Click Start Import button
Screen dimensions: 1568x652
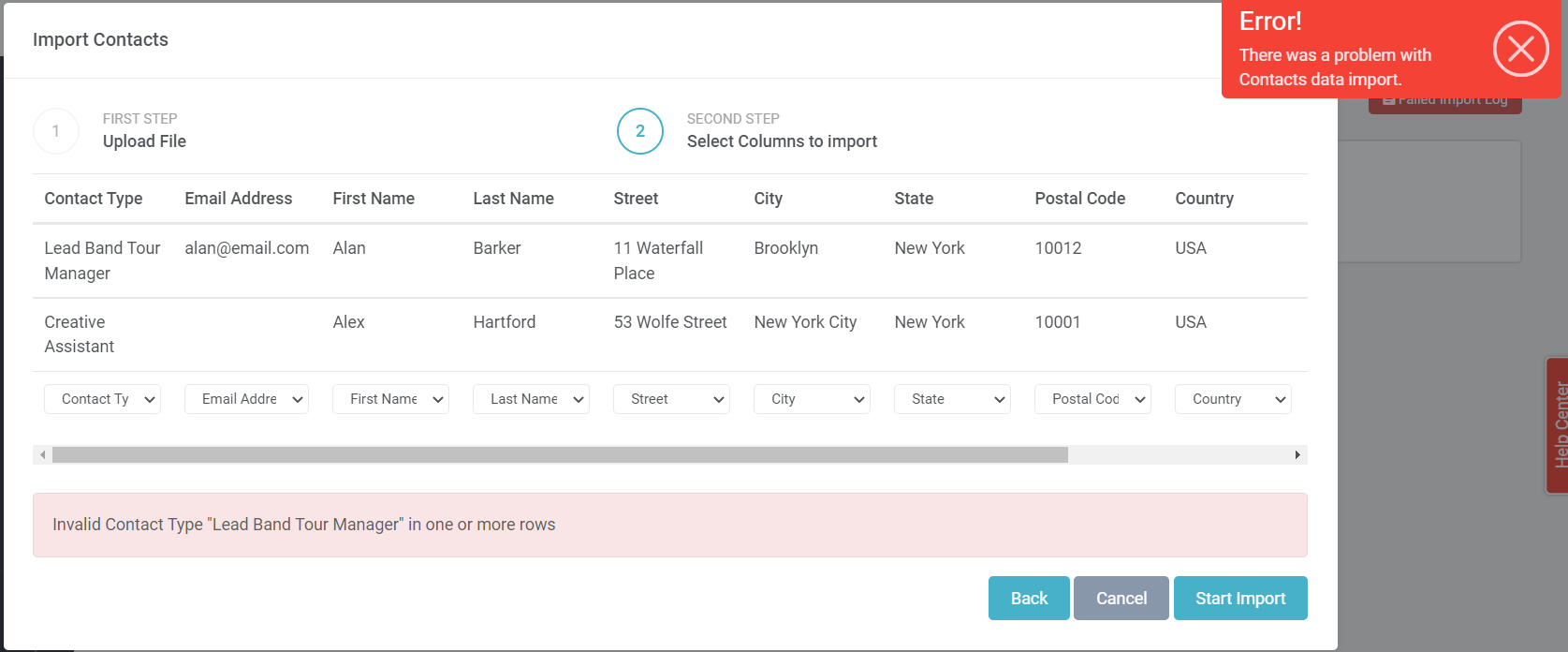click(x=1240, y=599)
